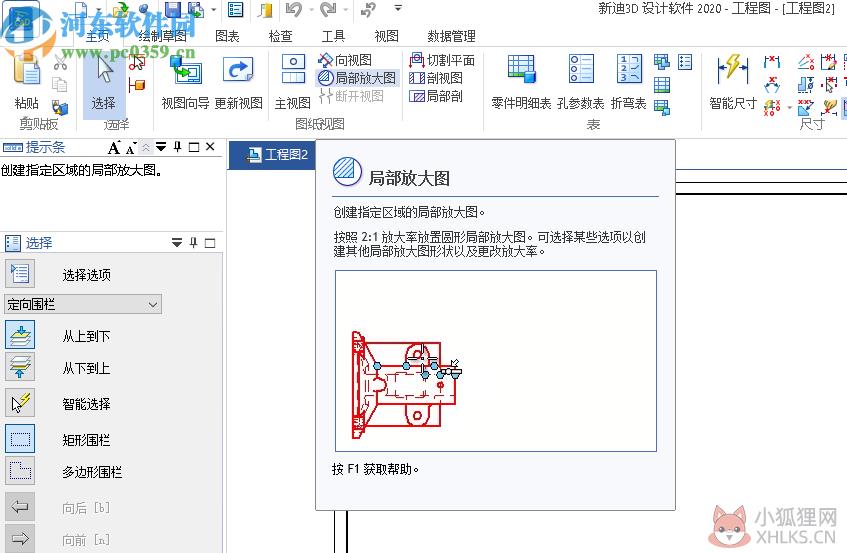
Task: Click the exit door icon in quick access
Action: pos(265,9)
